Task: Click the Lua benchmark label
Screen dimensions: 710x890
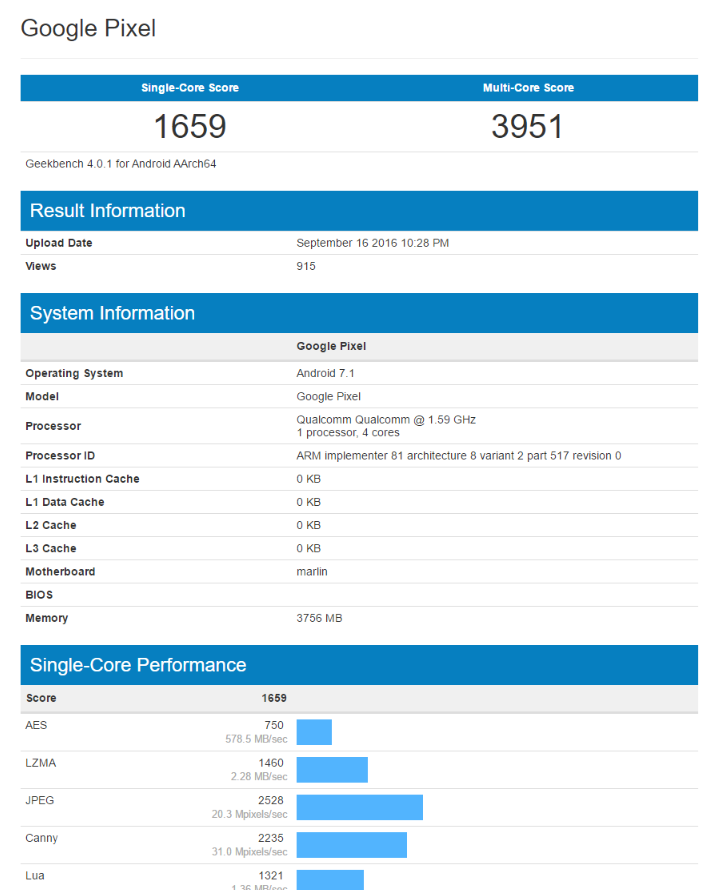Action: point(35,876)
